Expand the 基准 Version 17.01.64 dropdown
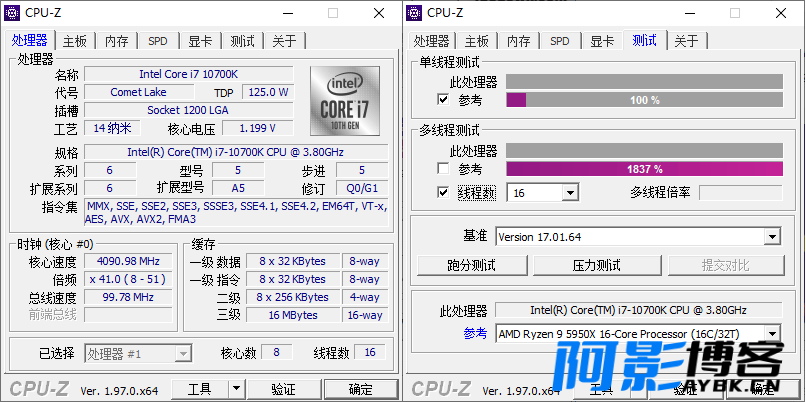This screenshot has height=402, width=806. 772,237
